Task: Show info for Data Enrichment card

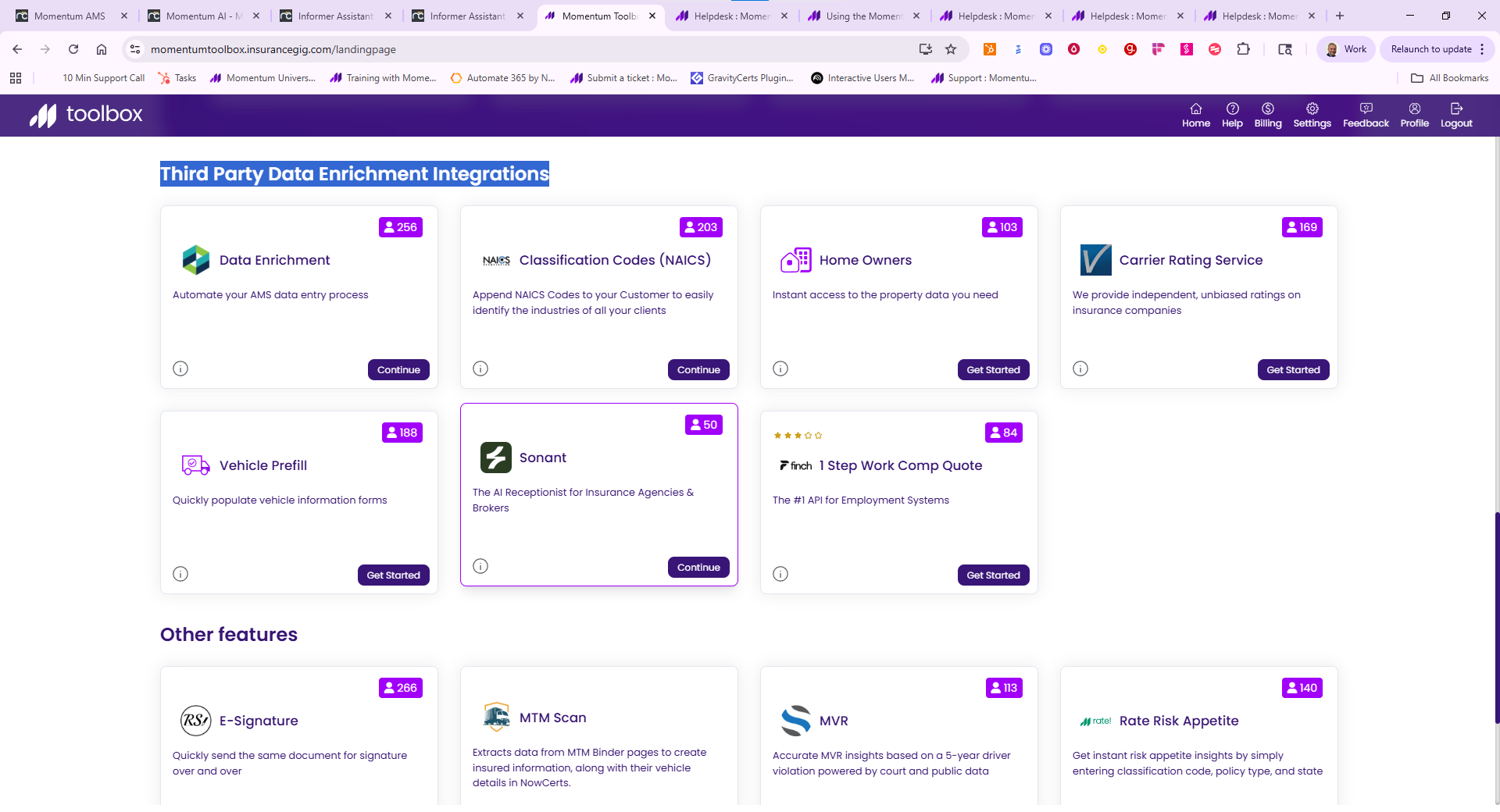Action: click(180, 369)
